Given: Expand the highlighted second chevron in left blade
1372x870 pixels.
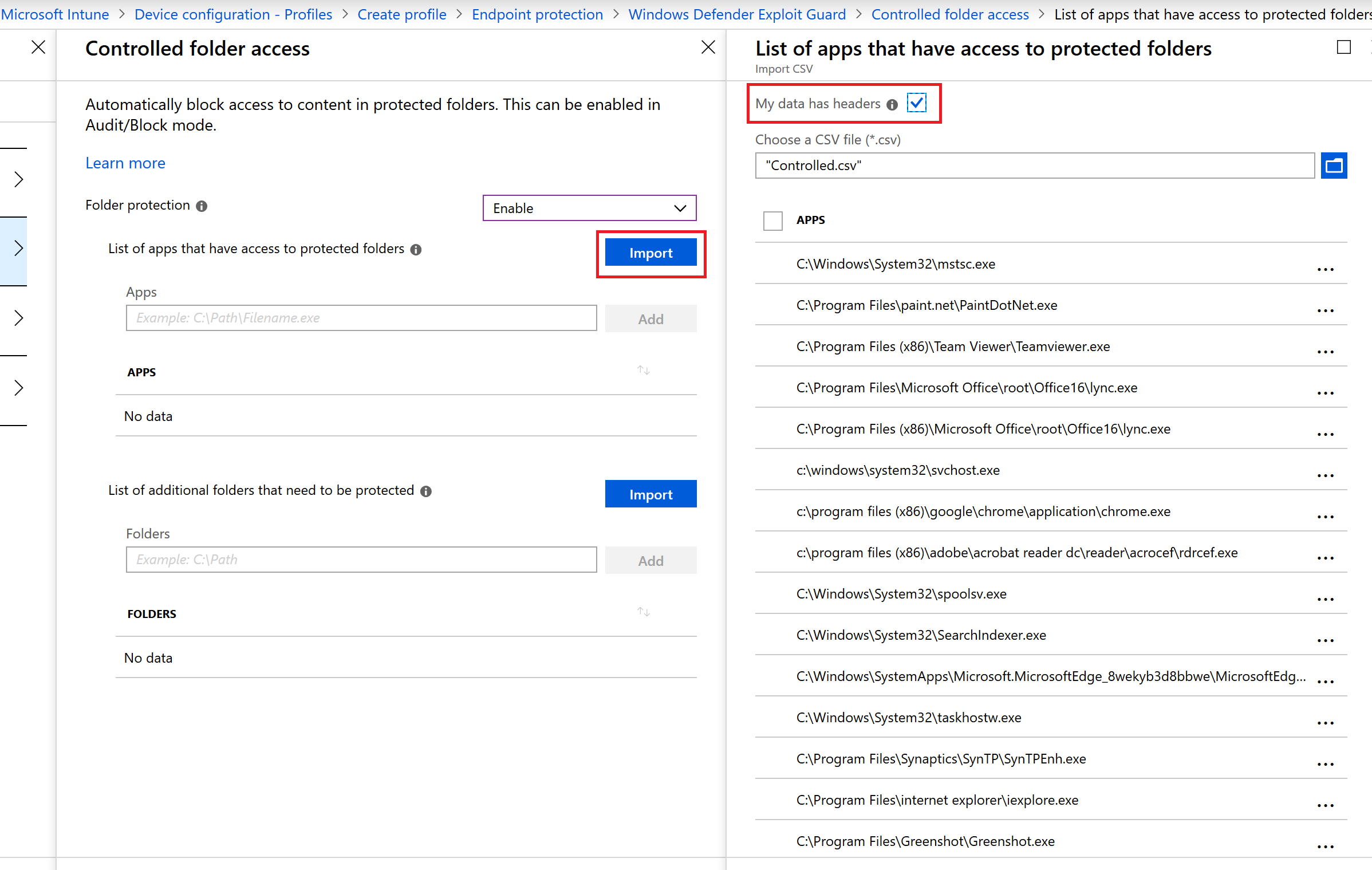Looking at the screenshot, I should 18,248.
